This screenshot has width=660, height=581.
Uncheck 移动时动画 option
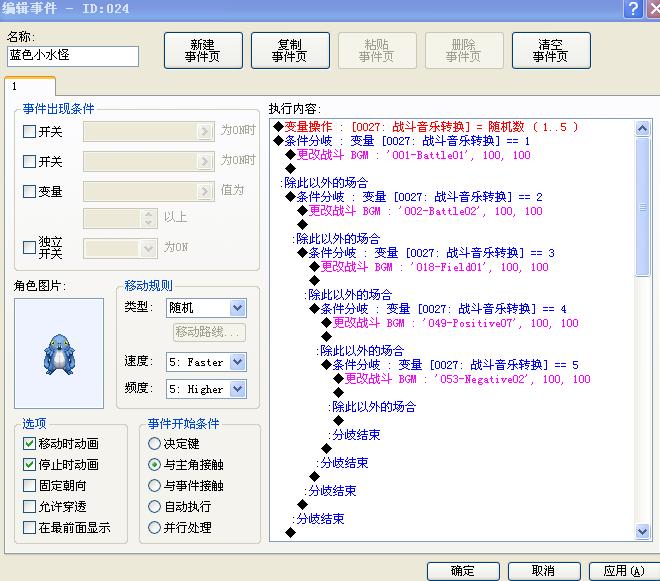[29, 443]
